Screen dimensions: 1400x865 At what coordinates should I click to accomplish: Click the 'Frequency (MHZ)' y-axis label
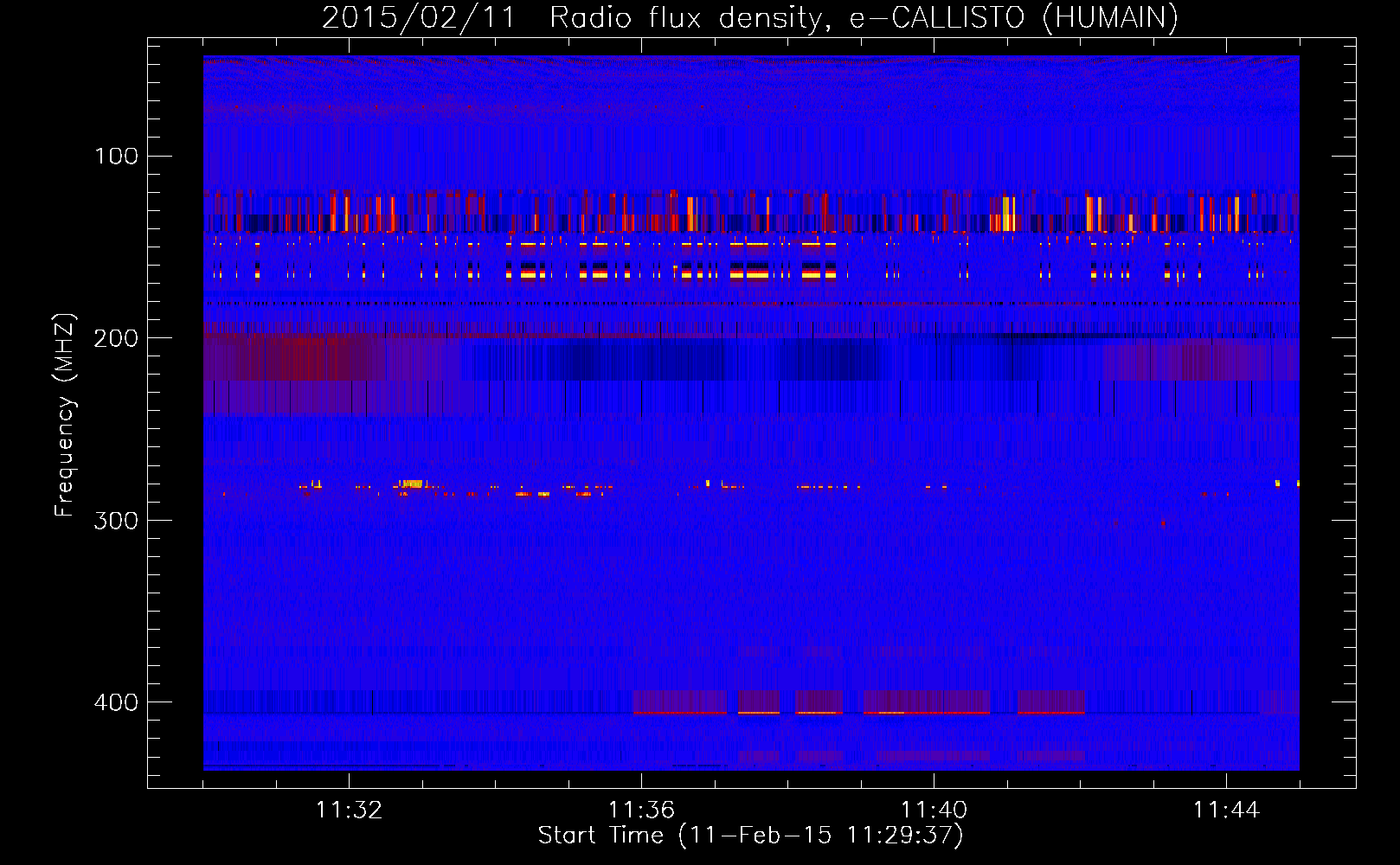65,414
